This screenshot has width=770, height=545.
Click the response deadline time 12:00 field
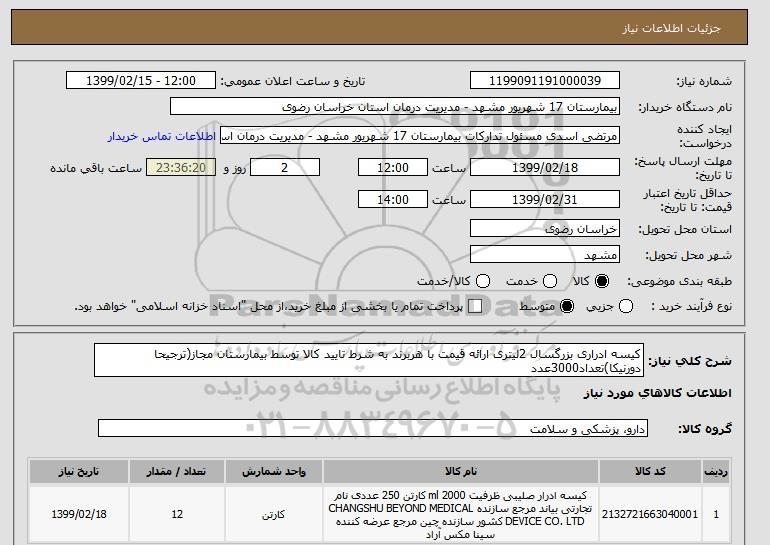point(393,167)
